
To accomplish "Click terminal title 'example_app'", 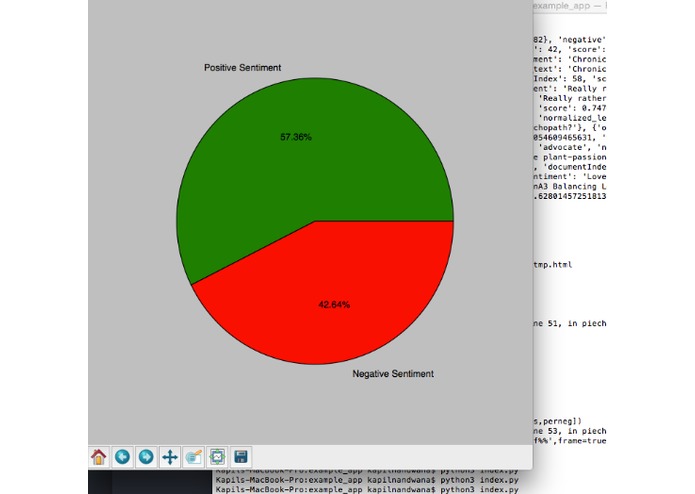I will pos(562,6).
